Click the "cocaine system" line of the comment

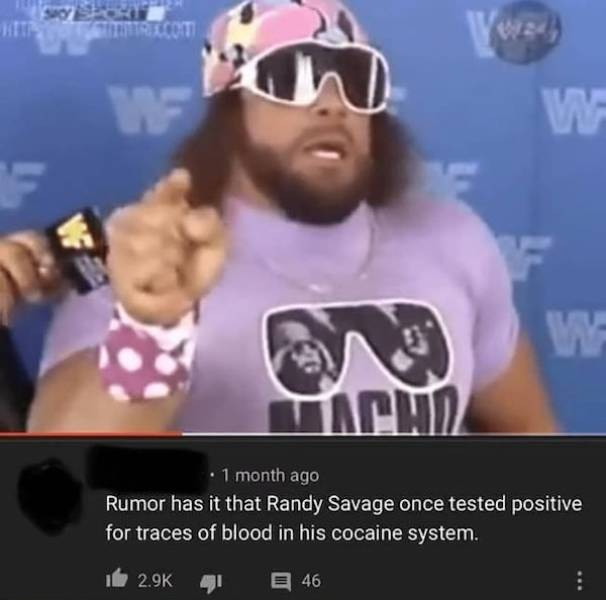(x=292, y=534)
